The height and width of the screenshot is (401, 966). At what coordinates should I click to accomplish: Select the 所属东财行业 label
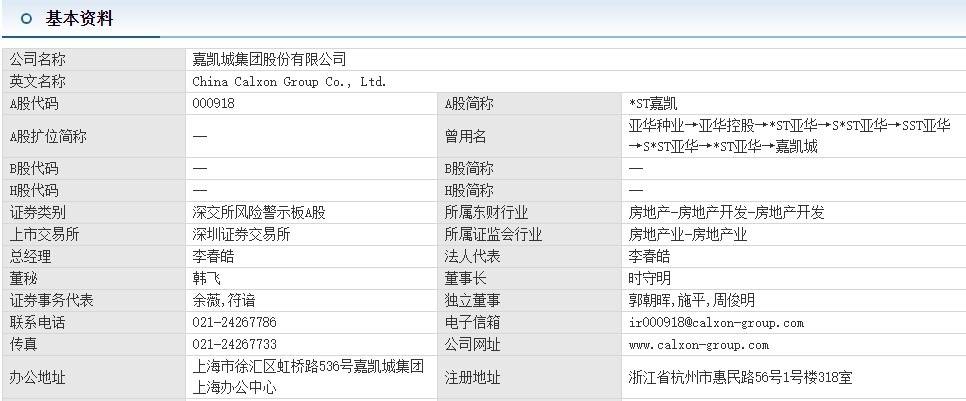click(486, 213)
